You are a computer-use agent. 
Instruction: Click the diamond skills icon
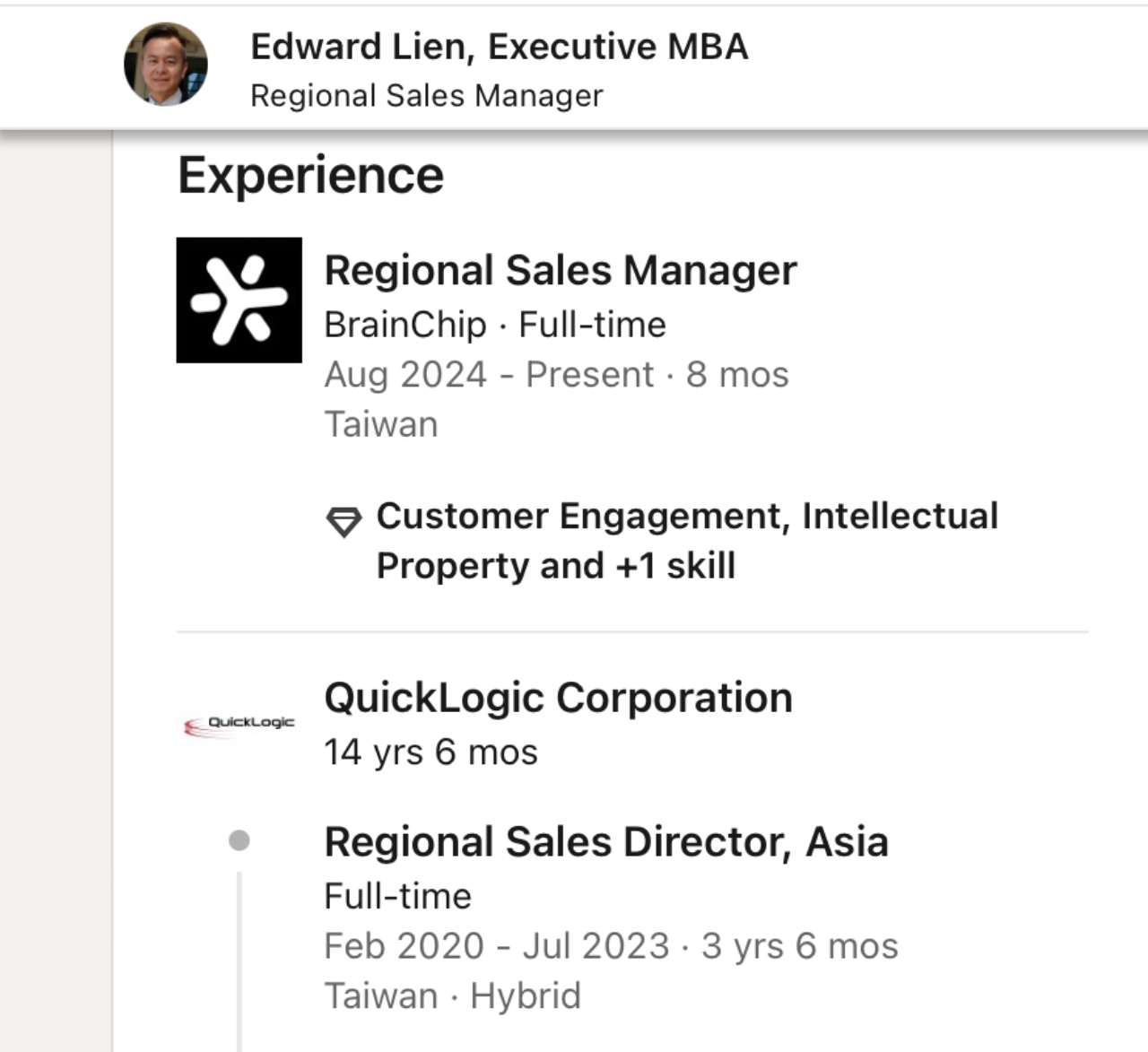pyautogui.click(x=344, y=521)
